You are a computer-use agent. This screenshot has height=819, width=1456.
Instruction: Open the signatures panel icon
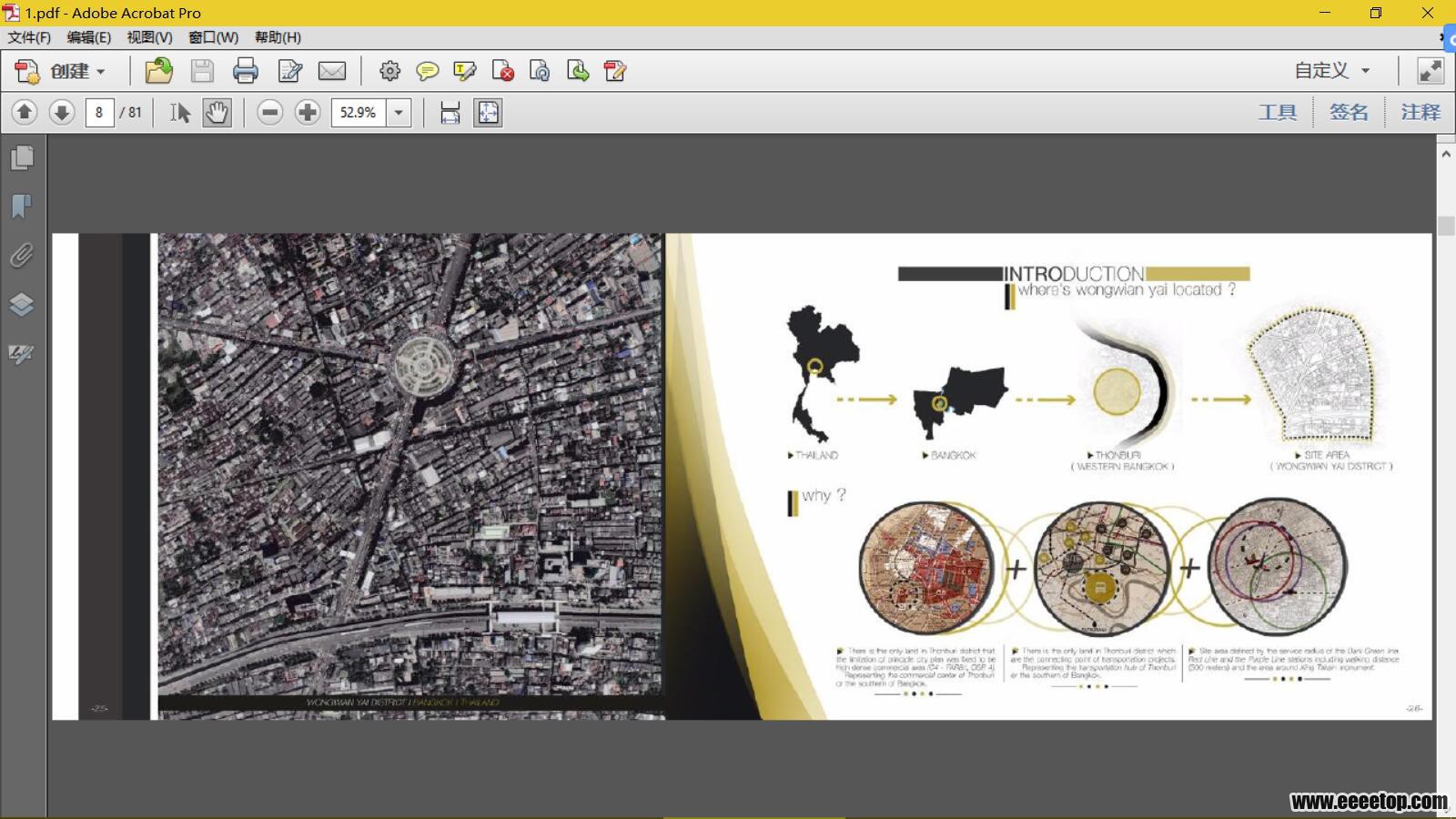tap(22, 353)
